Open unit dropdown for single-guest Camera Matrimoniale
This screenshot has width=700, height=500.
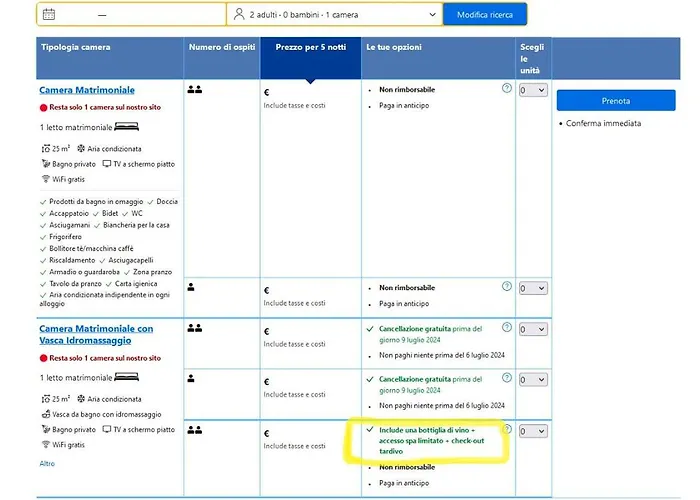click(x=533, y=289)
